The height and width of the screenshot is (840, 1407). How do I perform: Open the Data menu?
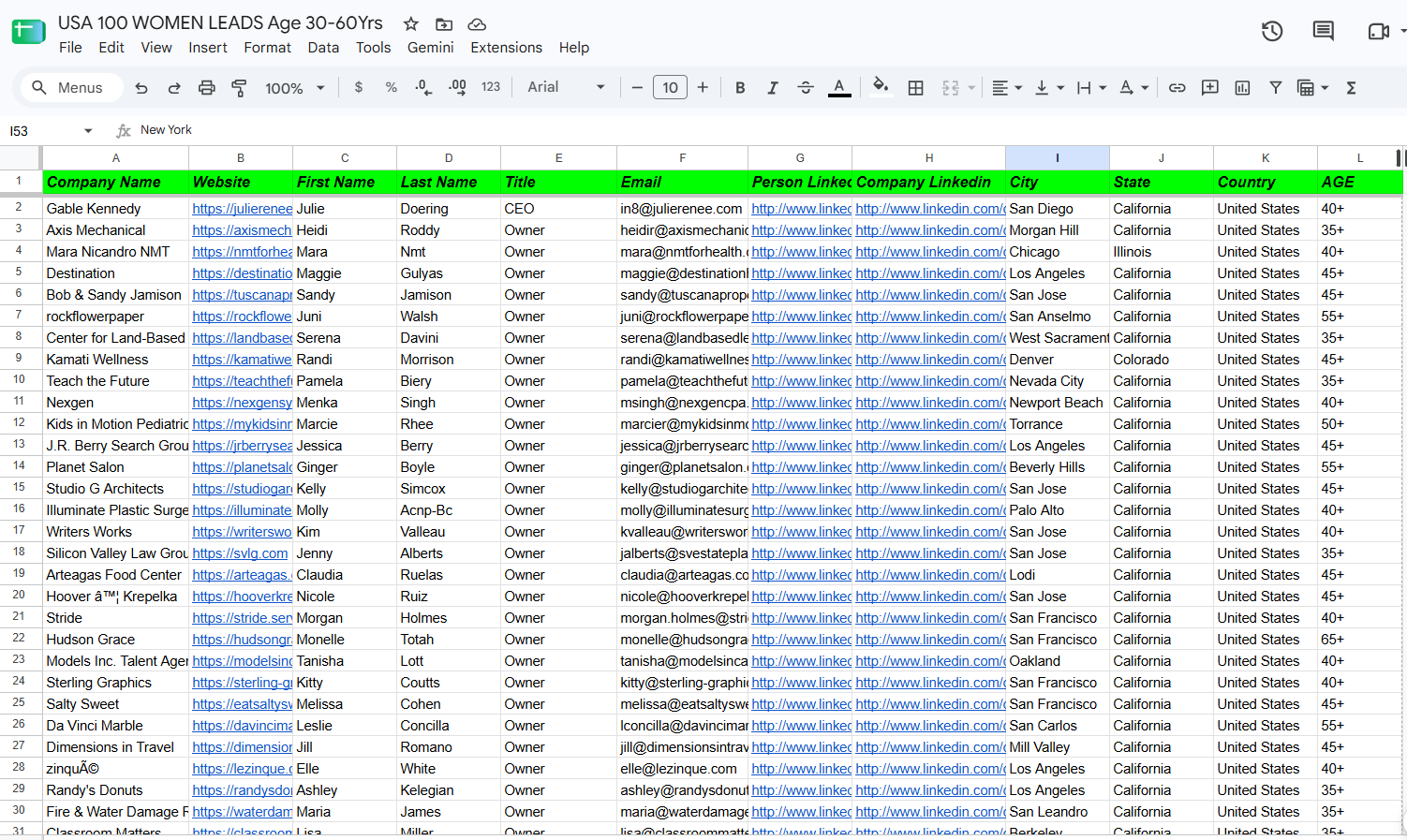323,48
